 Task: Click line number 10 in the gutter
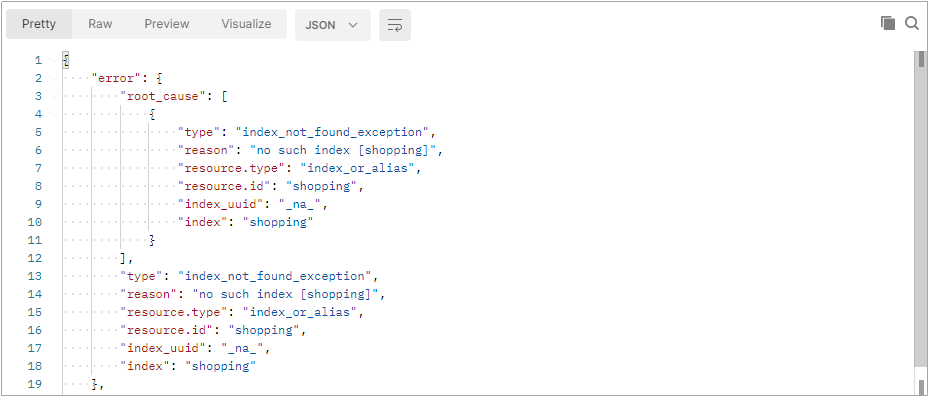[35, 222]
